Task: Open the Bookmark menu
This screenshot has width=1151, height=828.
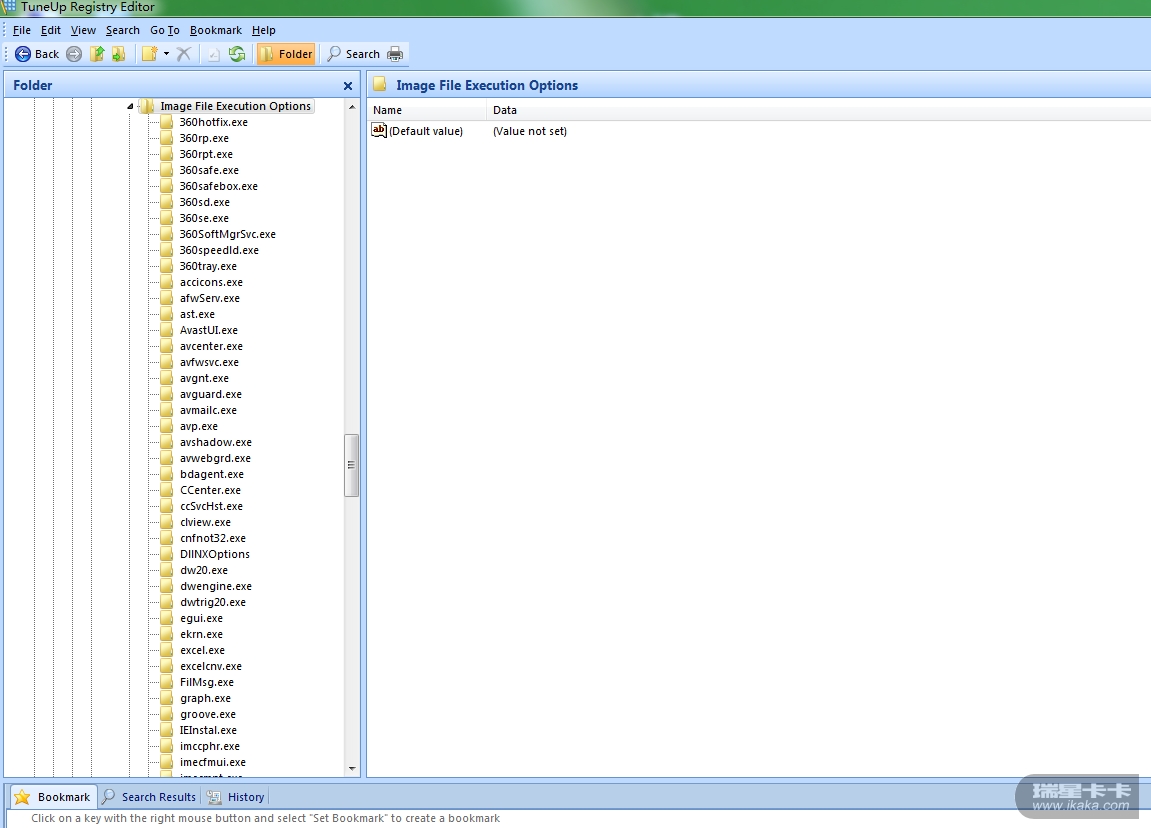Action: tap(215, 30)
